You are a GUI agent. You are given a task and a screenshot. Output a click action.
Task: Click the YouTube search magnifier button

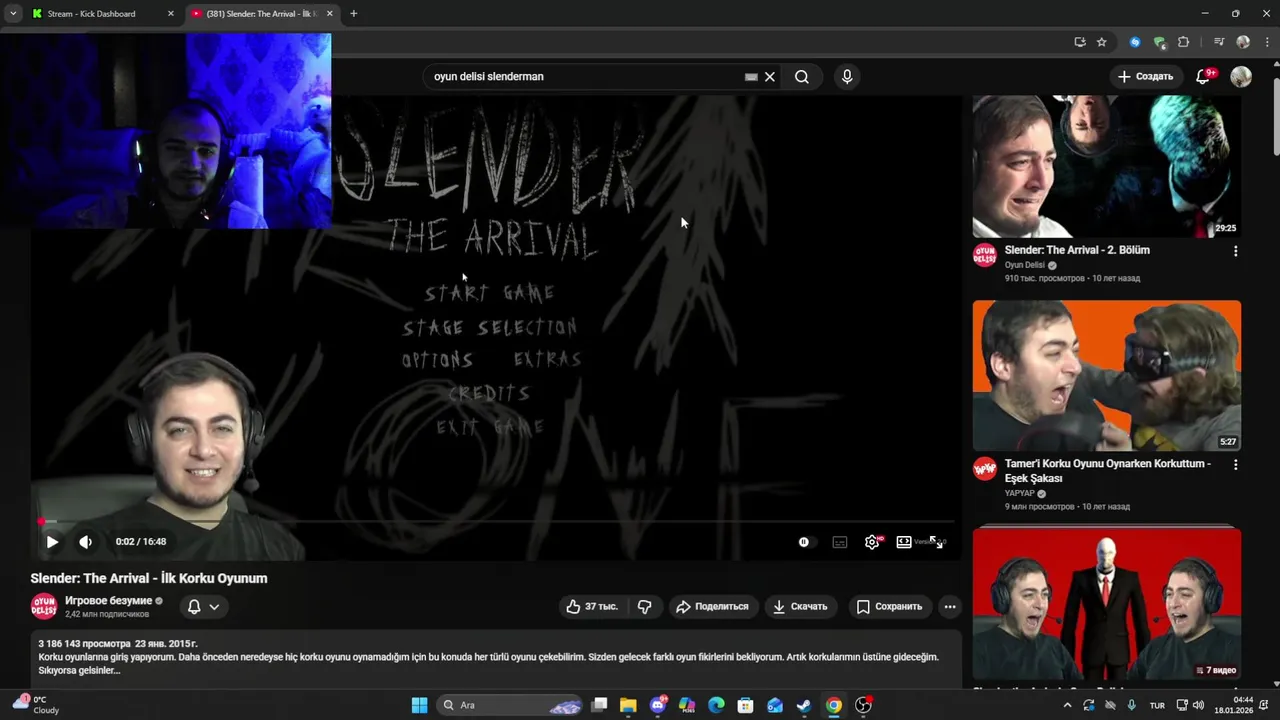tap(802, 77)
